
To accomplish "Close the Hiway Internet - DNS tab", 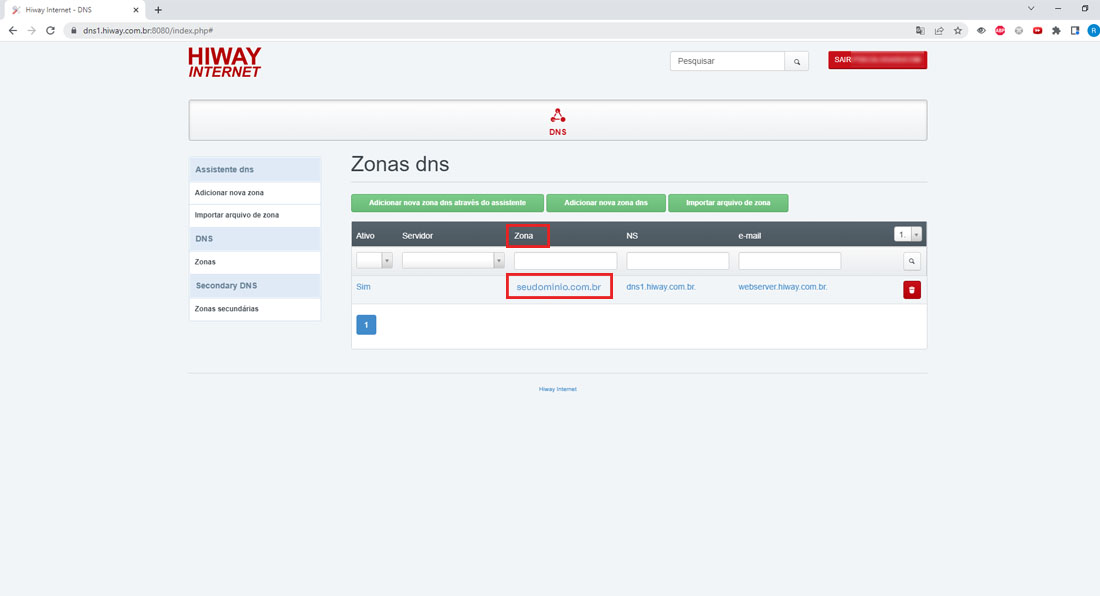I will pos(135,10).
